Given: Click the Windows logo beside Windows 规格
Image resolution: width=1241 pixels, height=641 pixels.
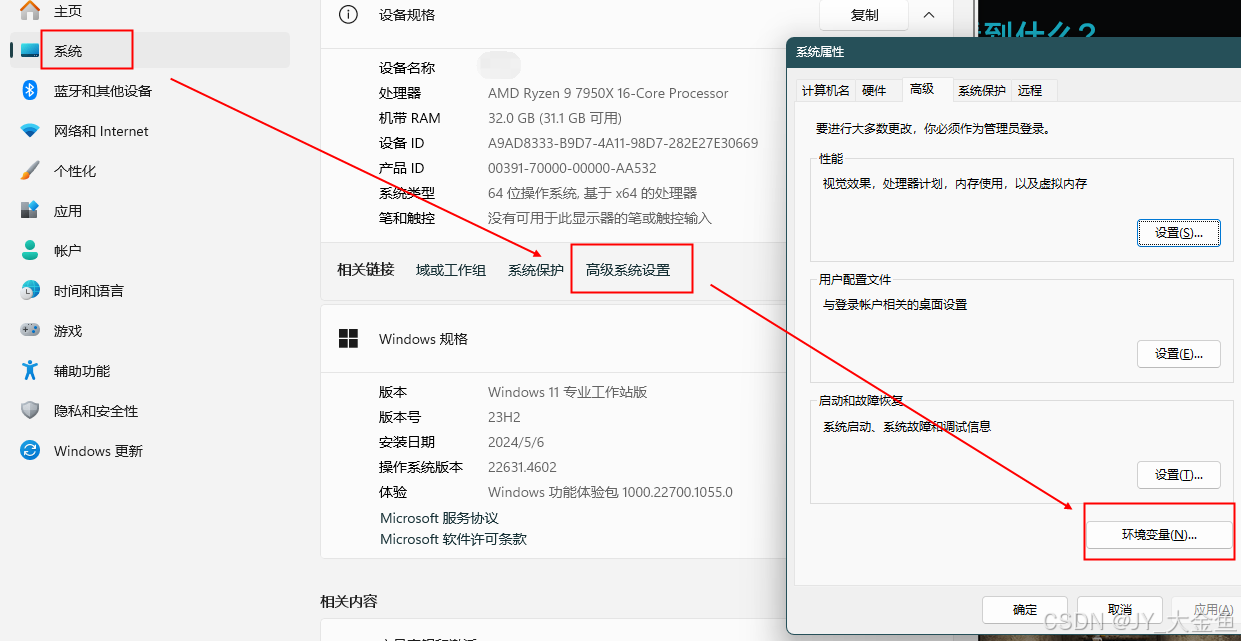Looking at the screenshot, I should pyautogui.click(x=348, y=339).
